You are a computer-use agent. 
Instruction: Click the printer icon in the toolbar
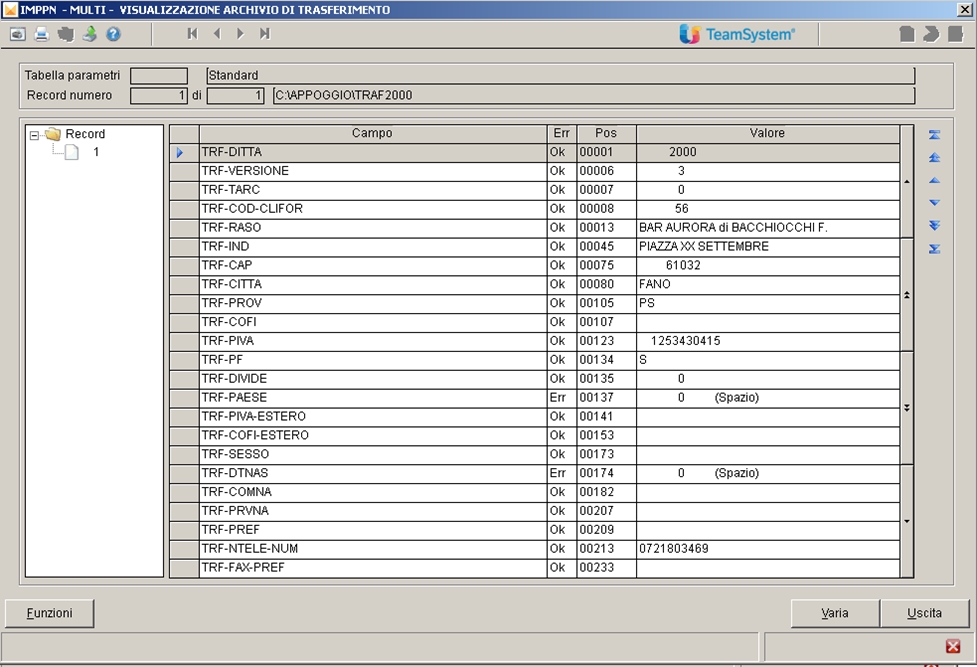pyautogui.click(x=42, y=34)
